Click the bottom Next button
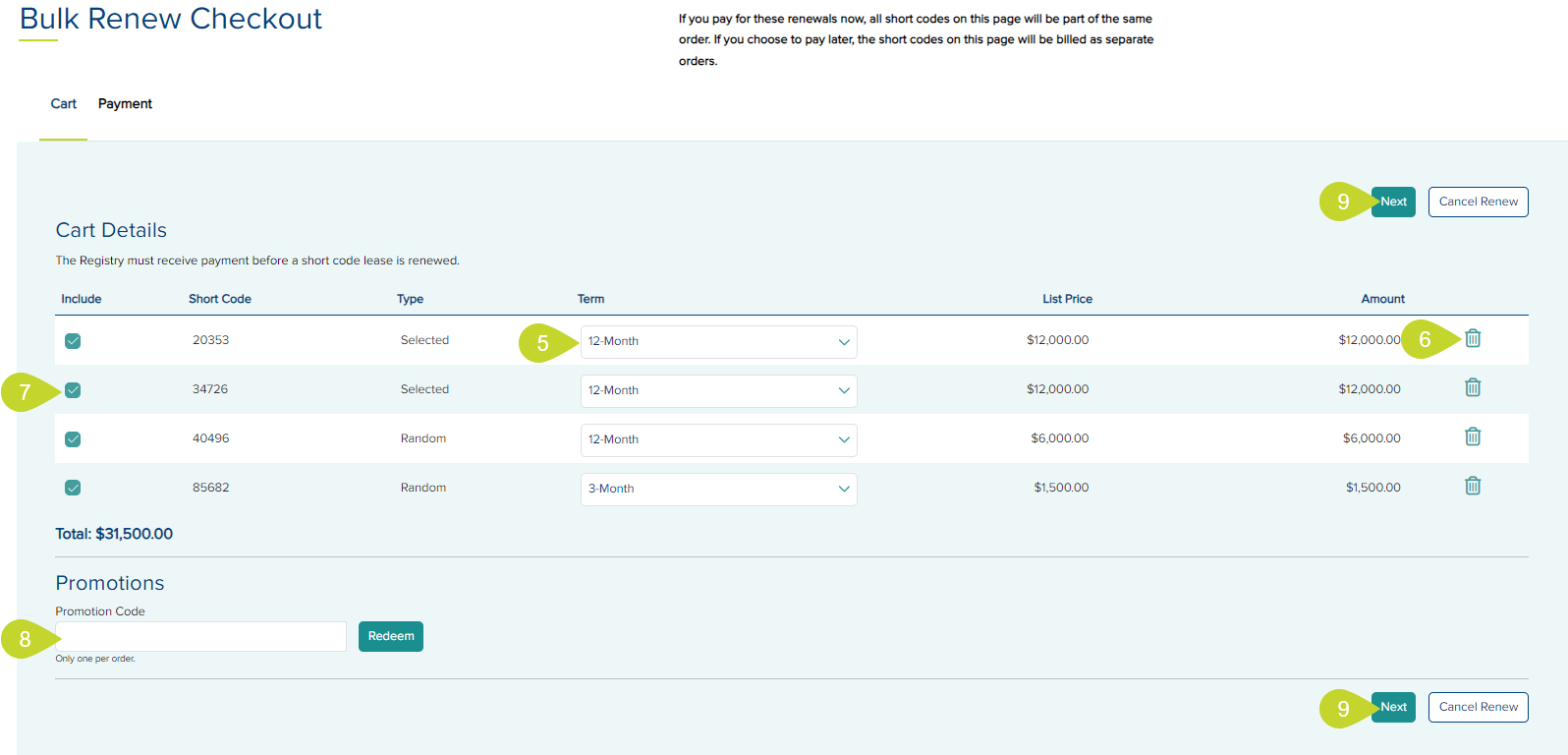 click(1393, 707)
